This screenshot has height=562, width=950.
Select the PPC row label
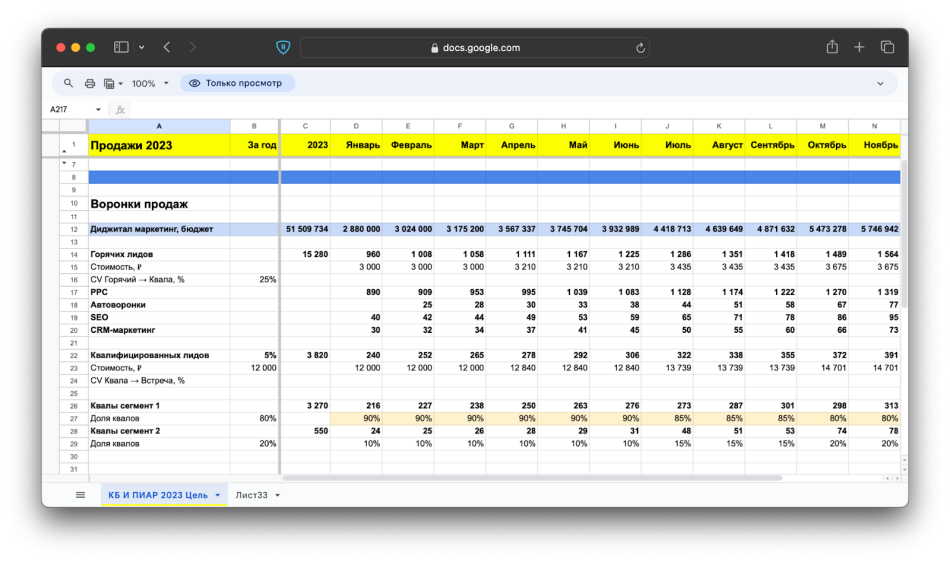click(159, 292)
